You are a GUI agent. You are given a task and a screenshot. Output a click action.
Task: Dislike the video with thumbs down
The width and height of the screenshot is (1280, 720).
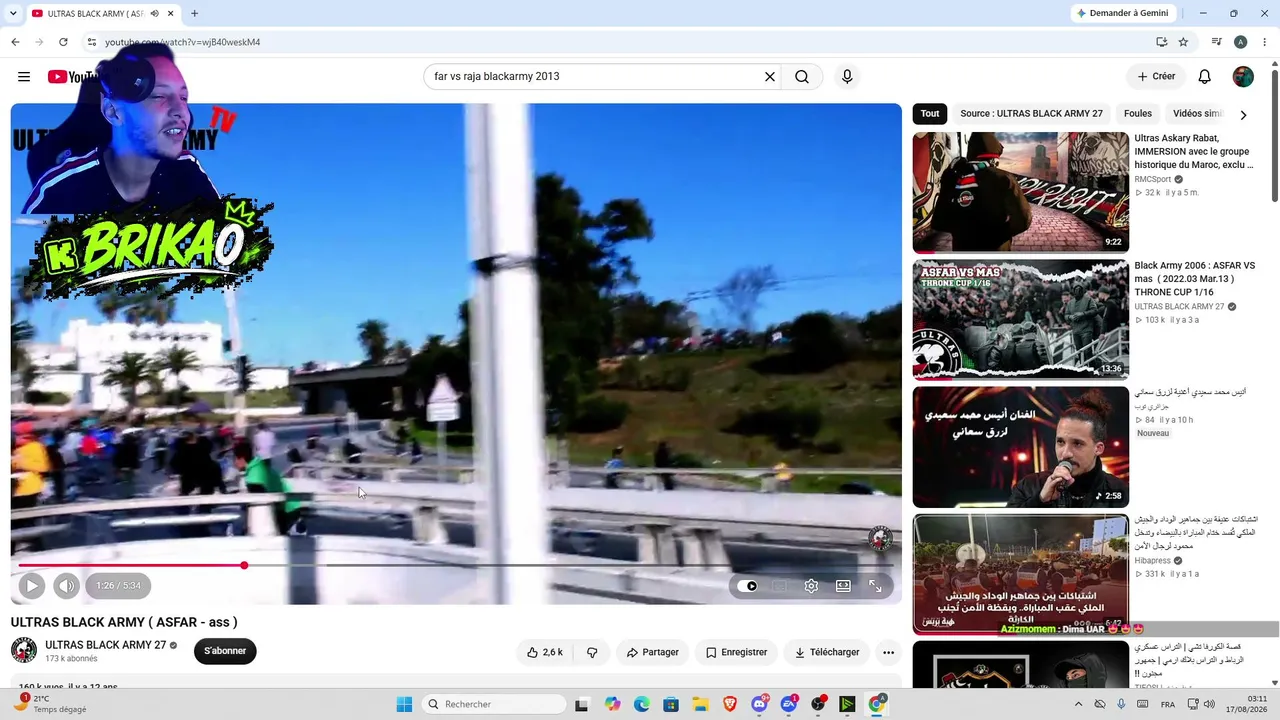(592, 652)
